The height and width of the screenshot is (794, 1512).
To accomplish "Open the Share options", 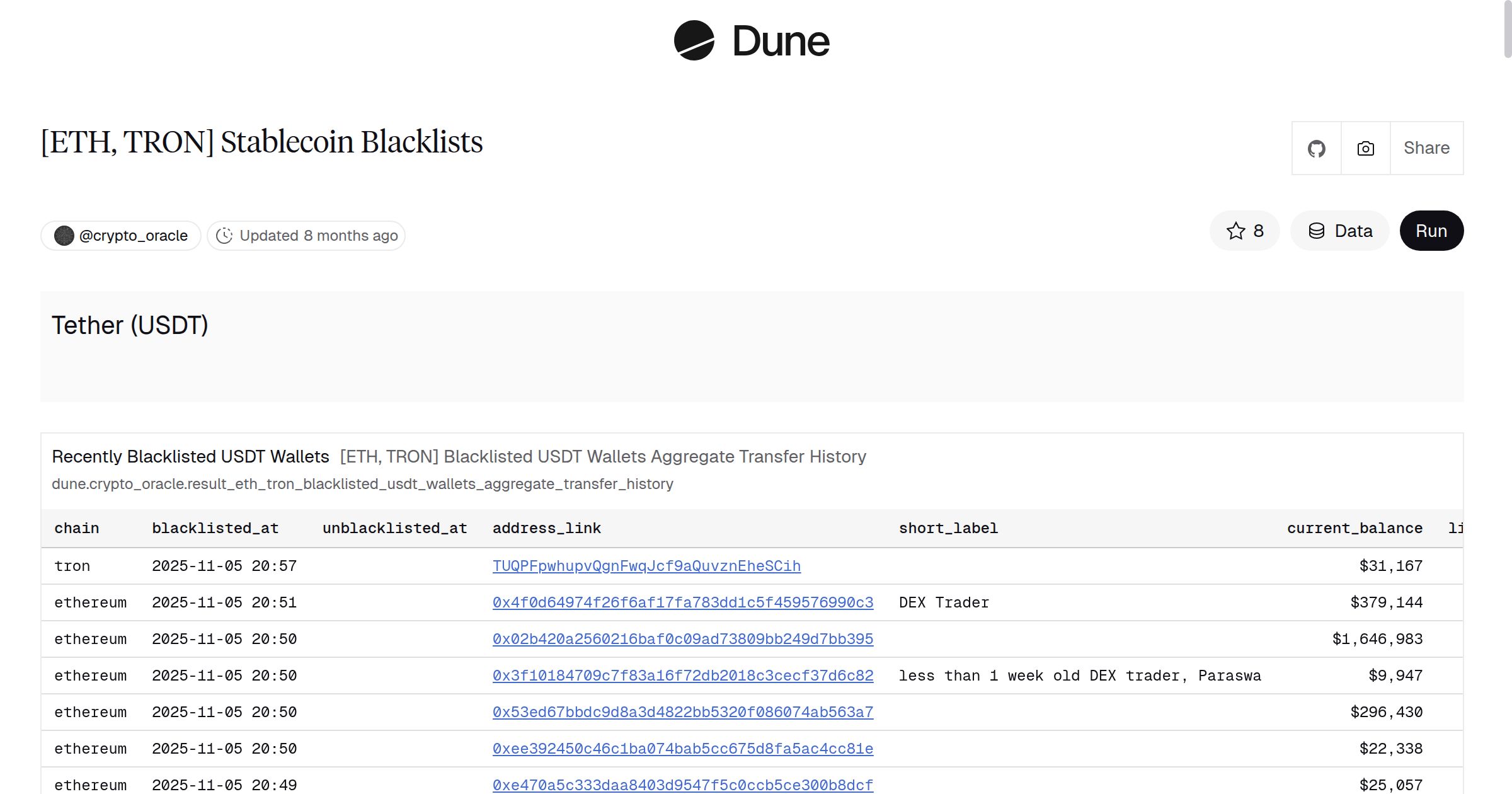I will (1426, 148).
